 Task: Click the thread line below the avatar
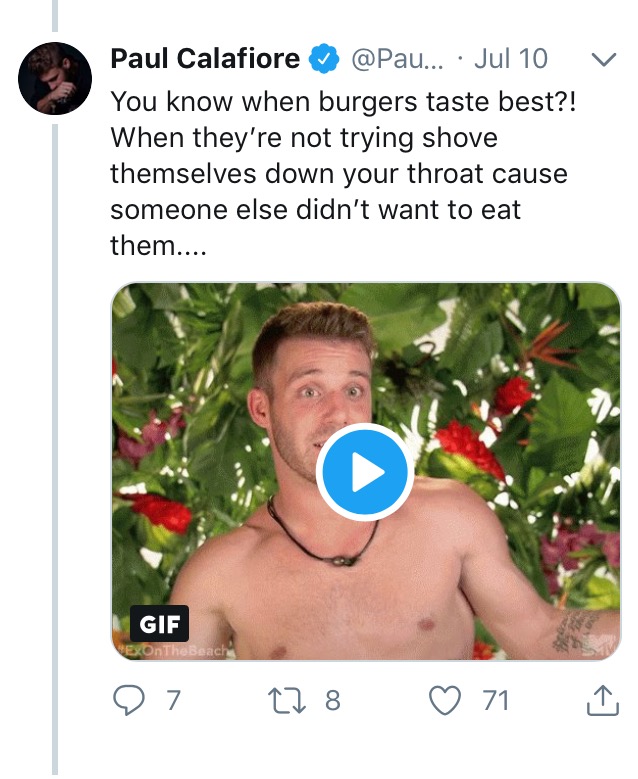[x=55, y=449]
